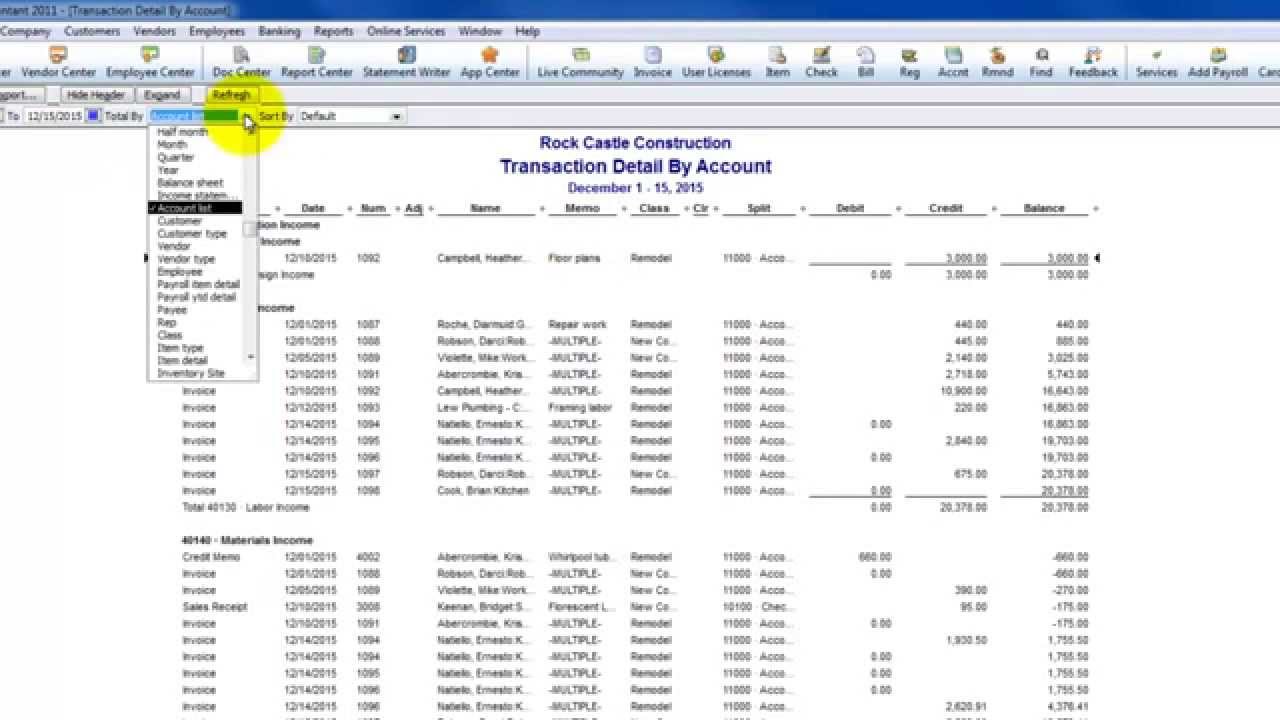Open Live Community
Screen dimensions: 1280x720
580,62
